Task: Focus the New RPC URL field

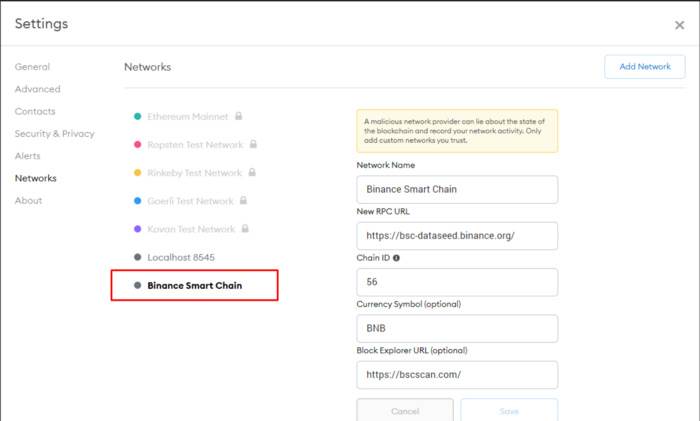Action: pyautogui.click(x=457, y=236)
